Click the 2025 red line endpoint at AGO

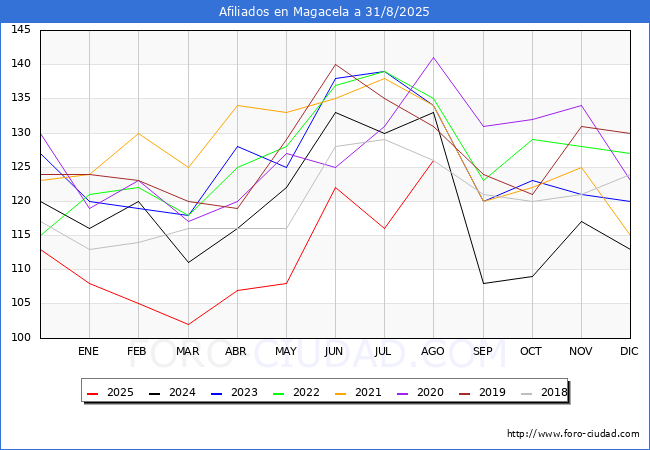[434, 160]
